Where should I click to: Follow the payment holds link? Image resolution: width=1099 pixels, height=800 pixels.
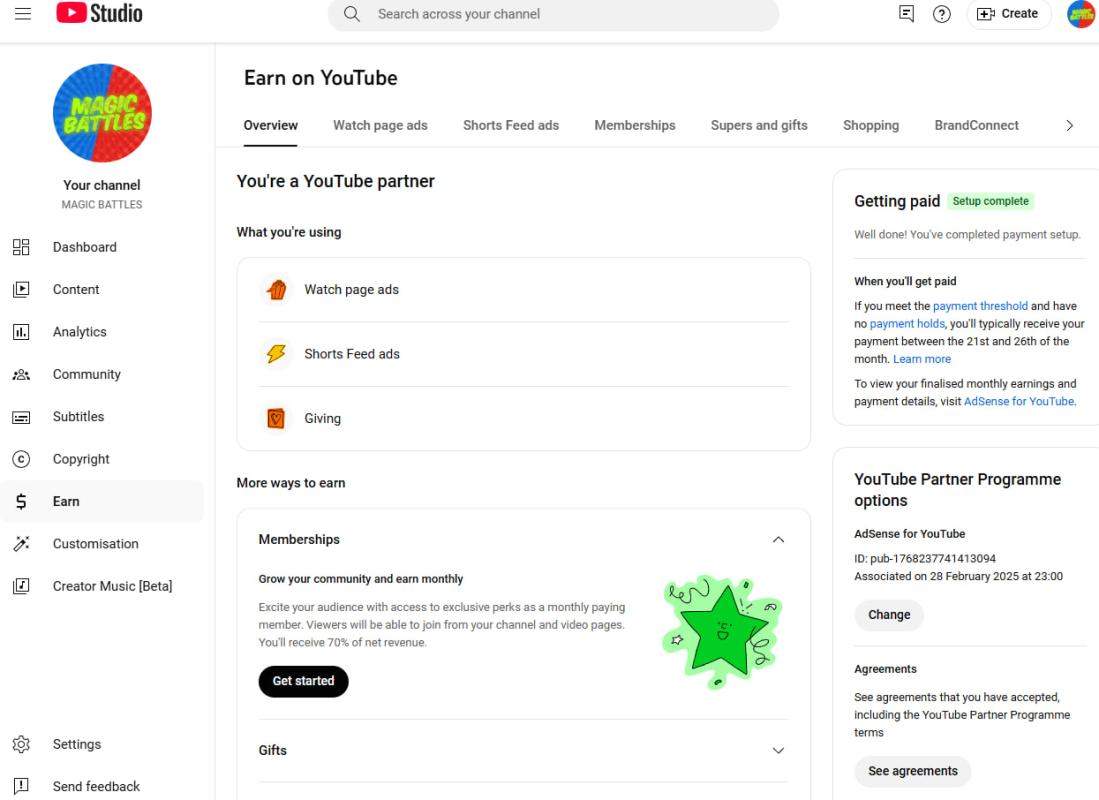click(x=907, y=323)
